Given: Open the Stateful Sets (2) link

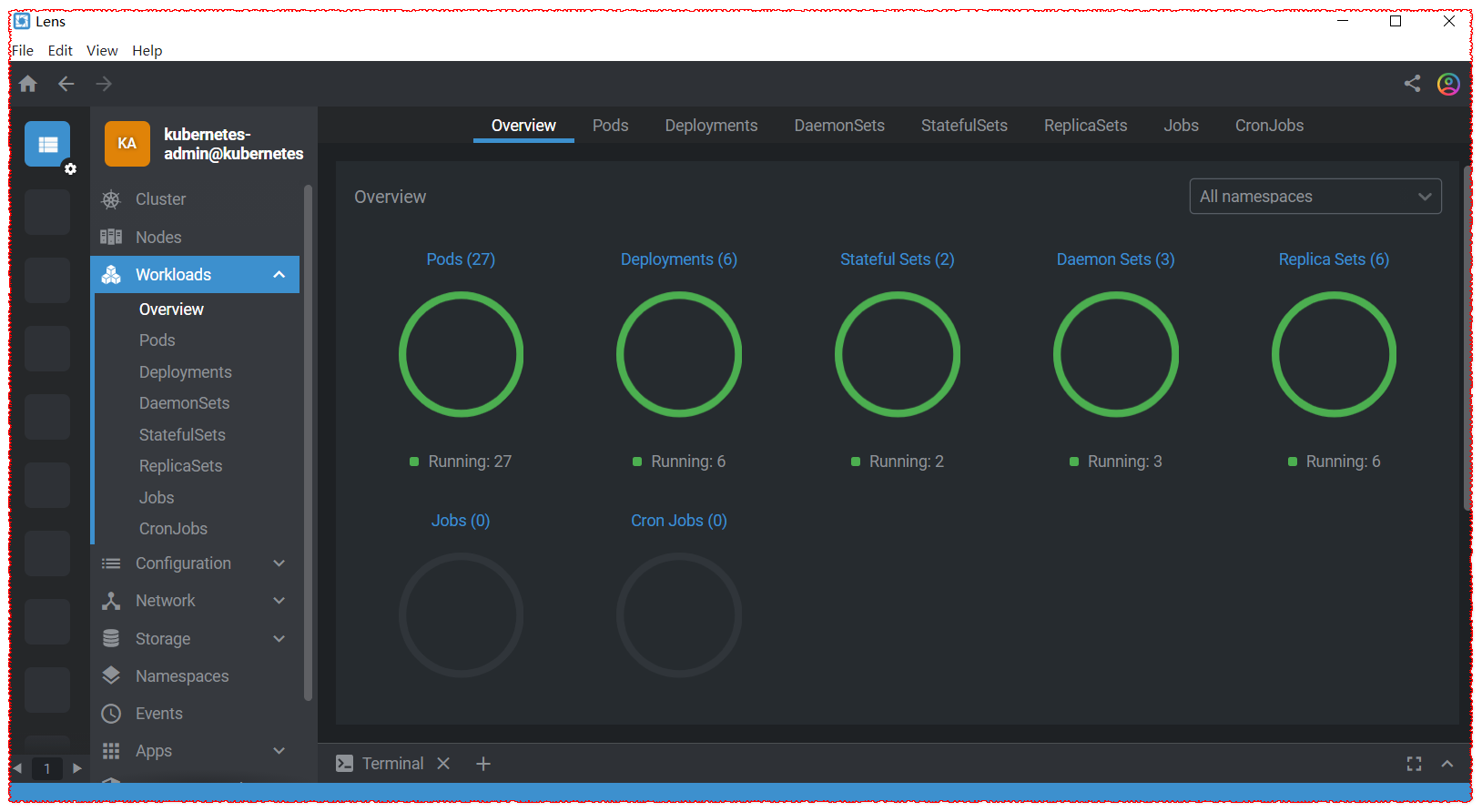Looking at the screenshot, I should 898,259.
